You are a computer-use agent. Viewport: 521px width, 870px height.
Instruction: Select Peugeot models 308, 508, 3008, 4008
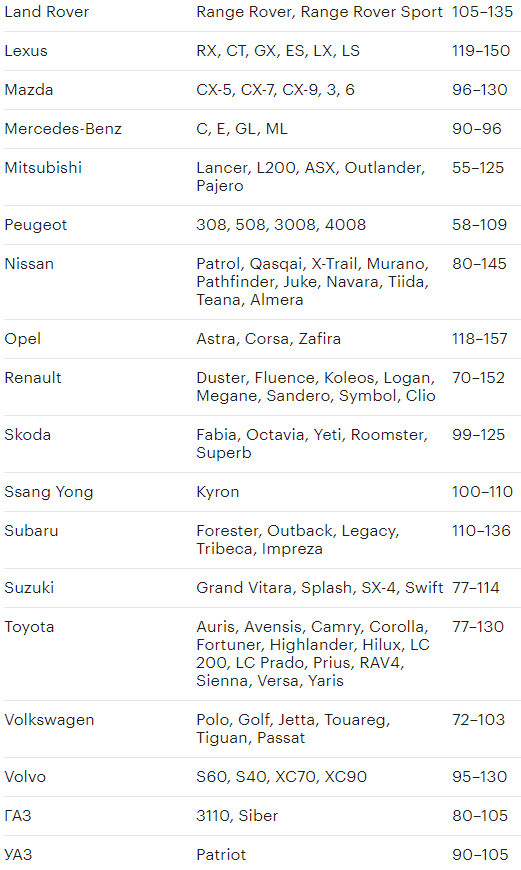(281, 225)
